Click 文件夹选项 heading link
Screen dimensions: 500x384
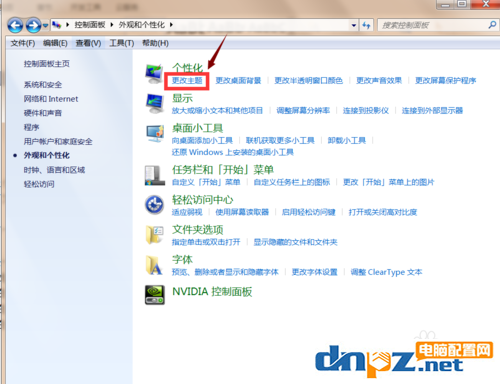198,230
